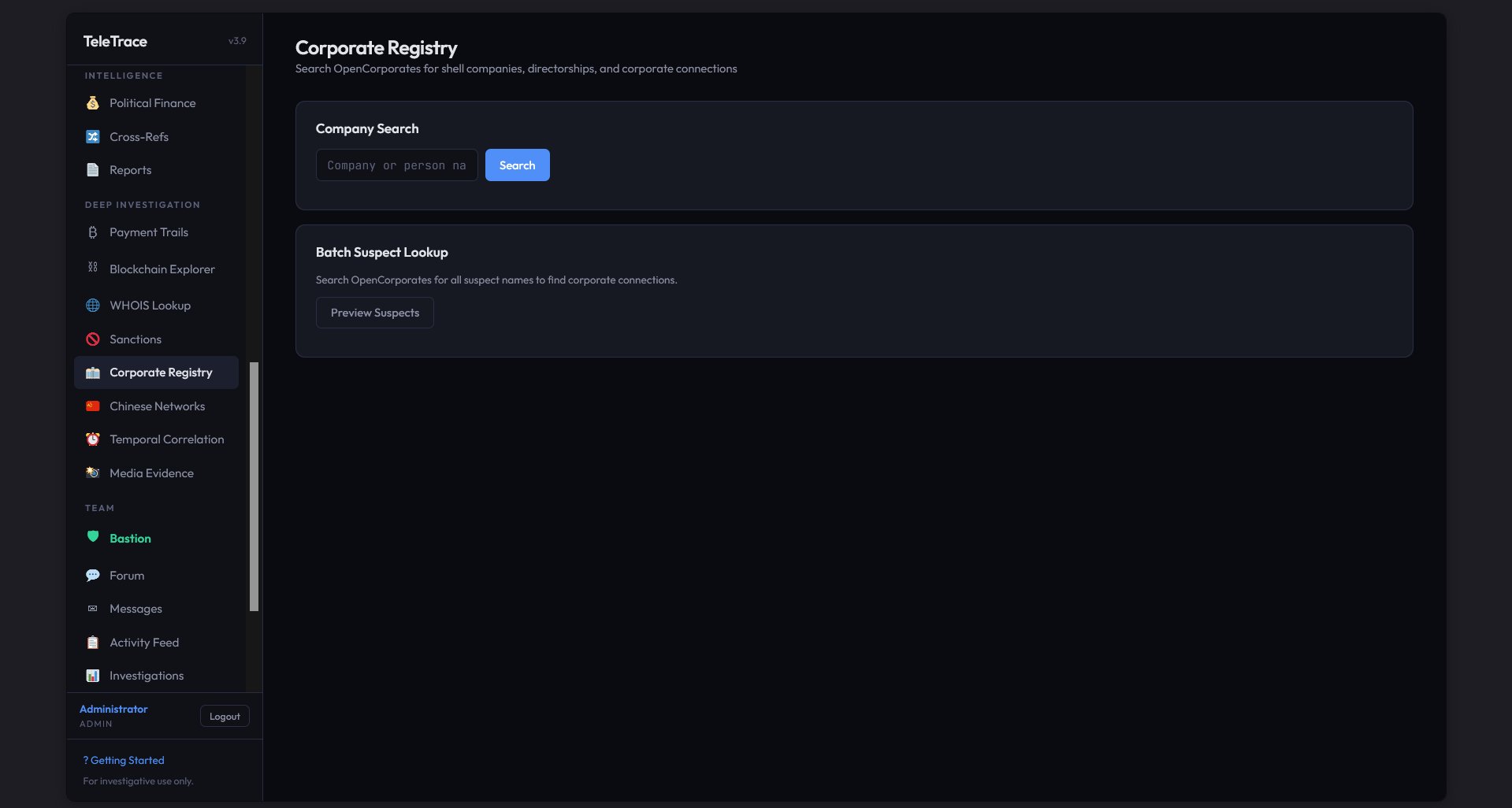The image size is (1512, 808).
Task: Select the Media Evidence camera icon
Action: click(x=92, y=473)
